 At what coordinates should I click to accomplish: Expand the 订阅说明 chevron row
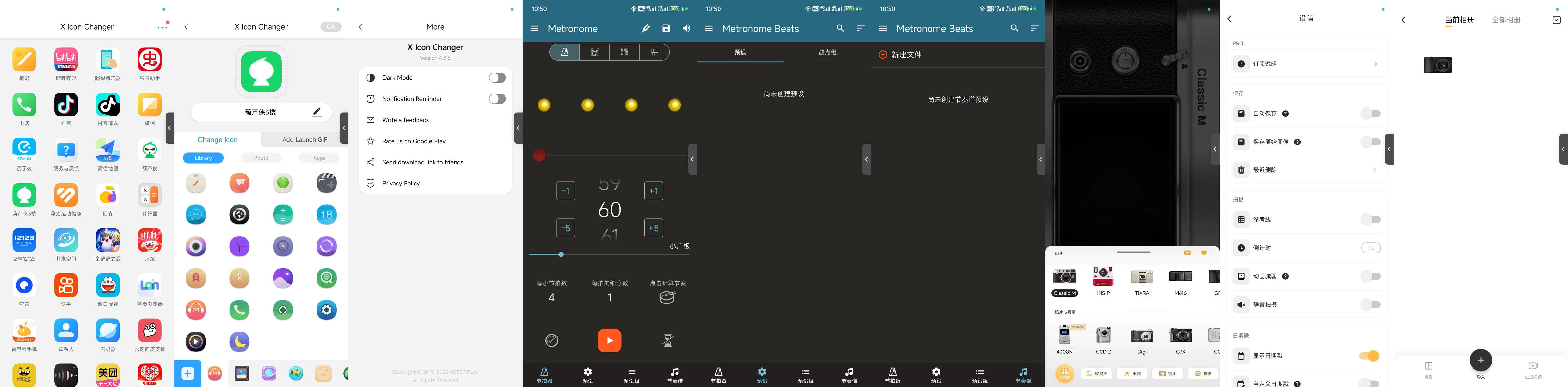pos(1375,64)
